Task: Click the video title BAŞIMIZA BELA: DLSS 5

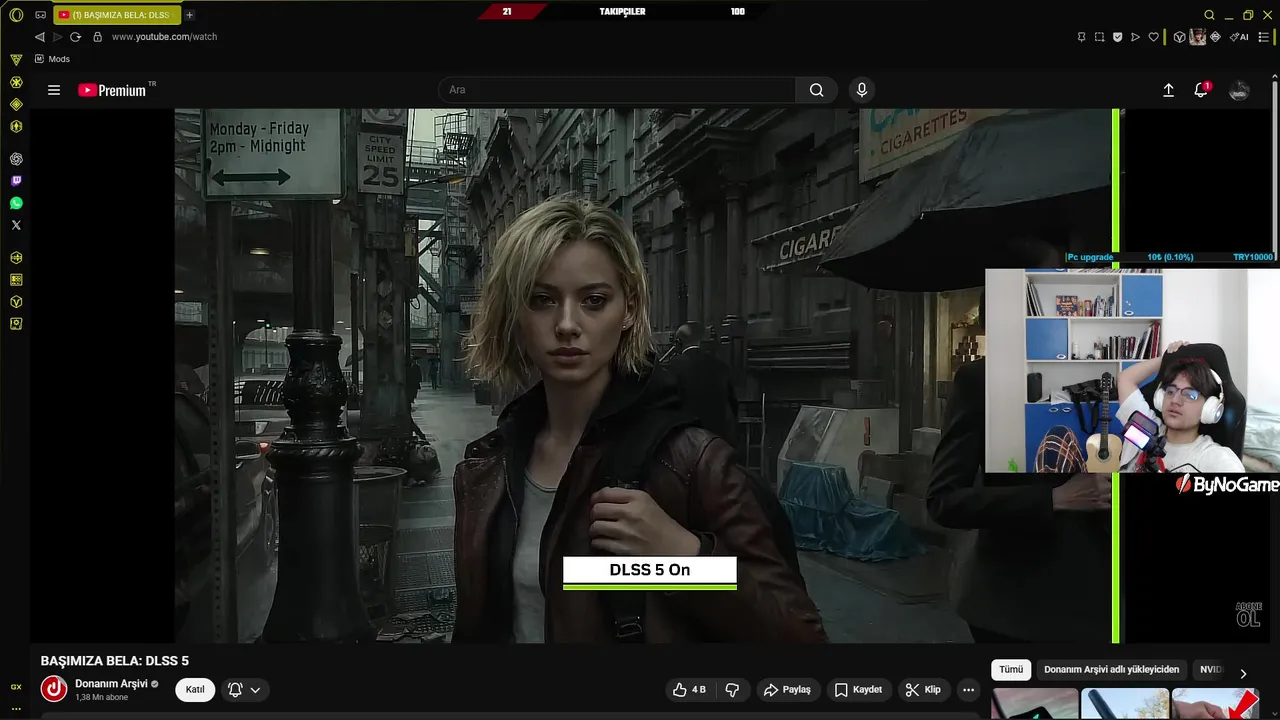Action: coord(114,661)
